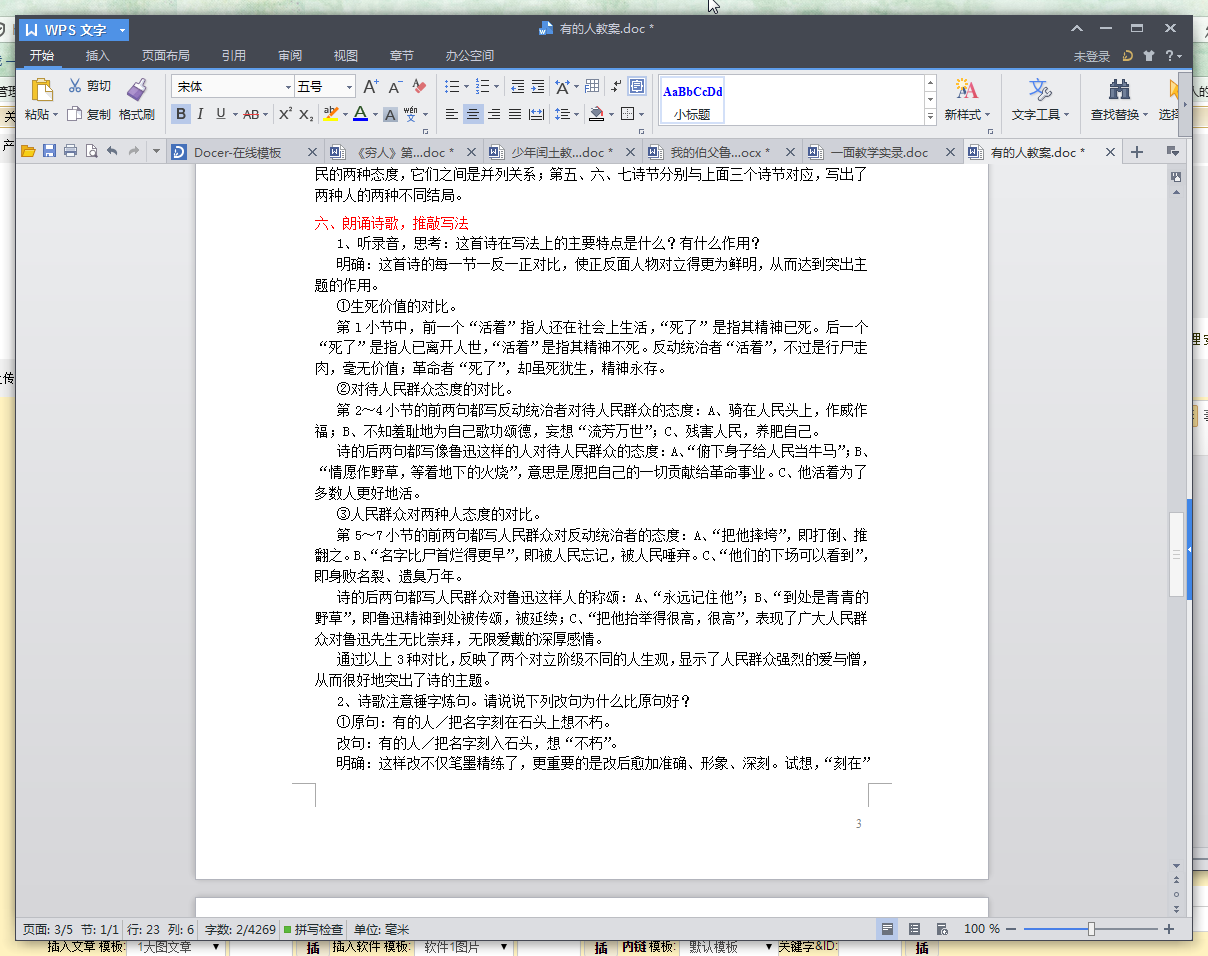1208x956 pixels.
Task: Click the character shading A icon
Action: click(390, 114)
